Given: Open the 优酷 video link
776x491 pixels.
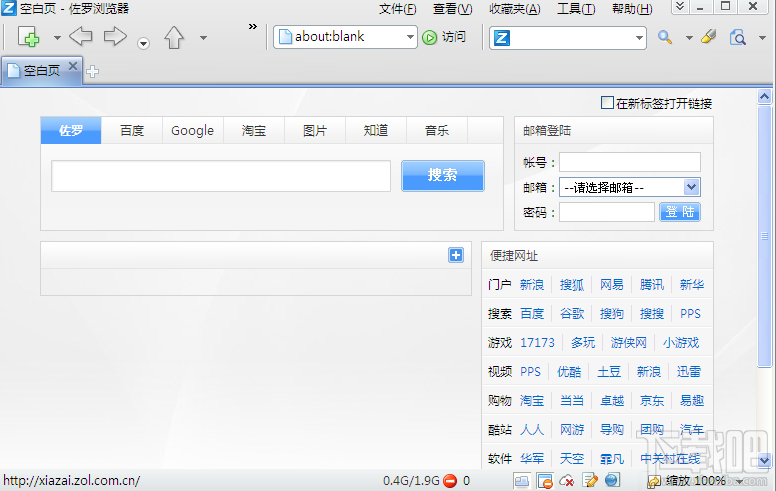Looking at the screenshot, I should (569, 372).
